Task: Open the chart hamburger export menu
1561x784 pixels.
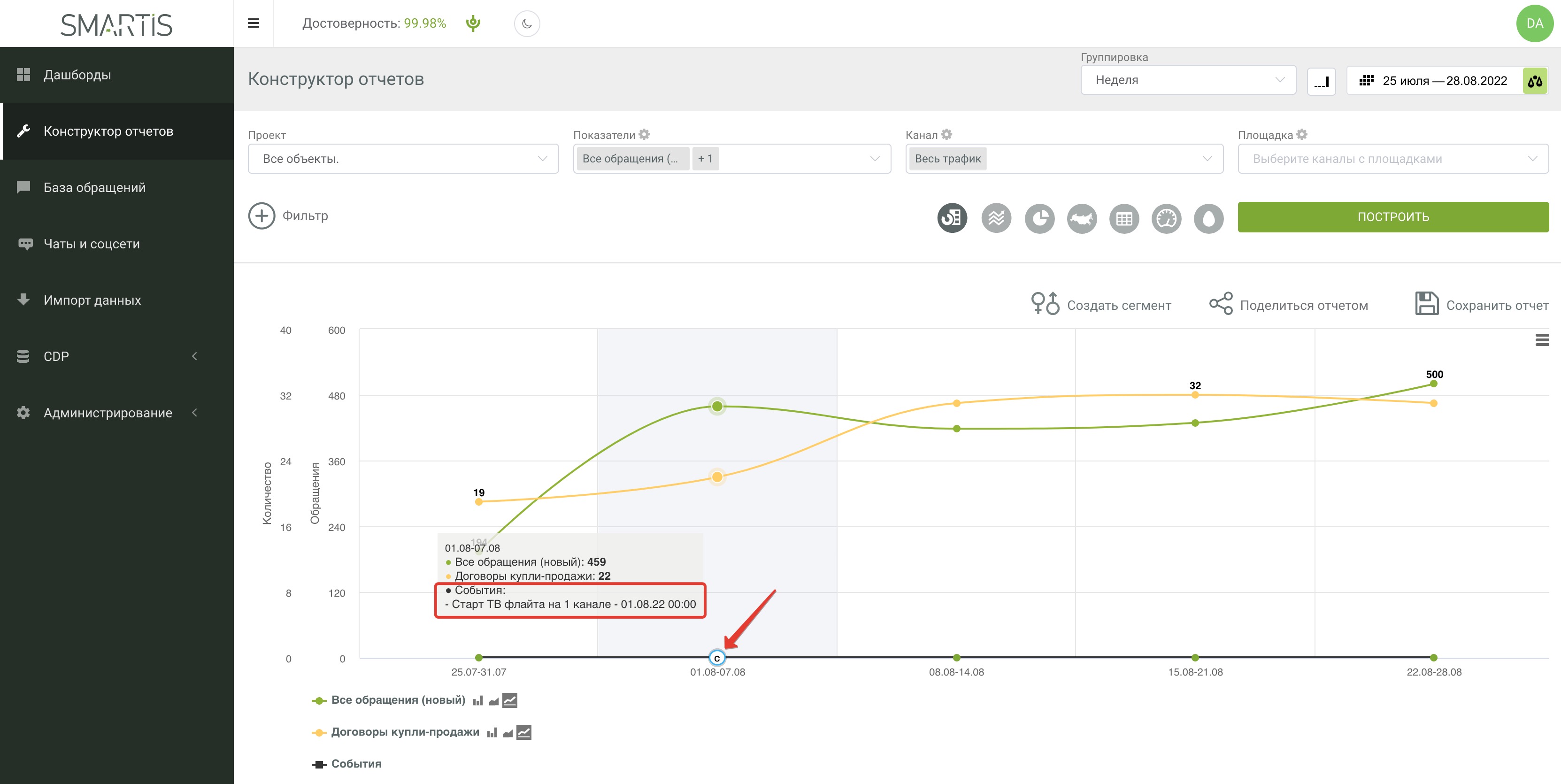Action: 1542,340
